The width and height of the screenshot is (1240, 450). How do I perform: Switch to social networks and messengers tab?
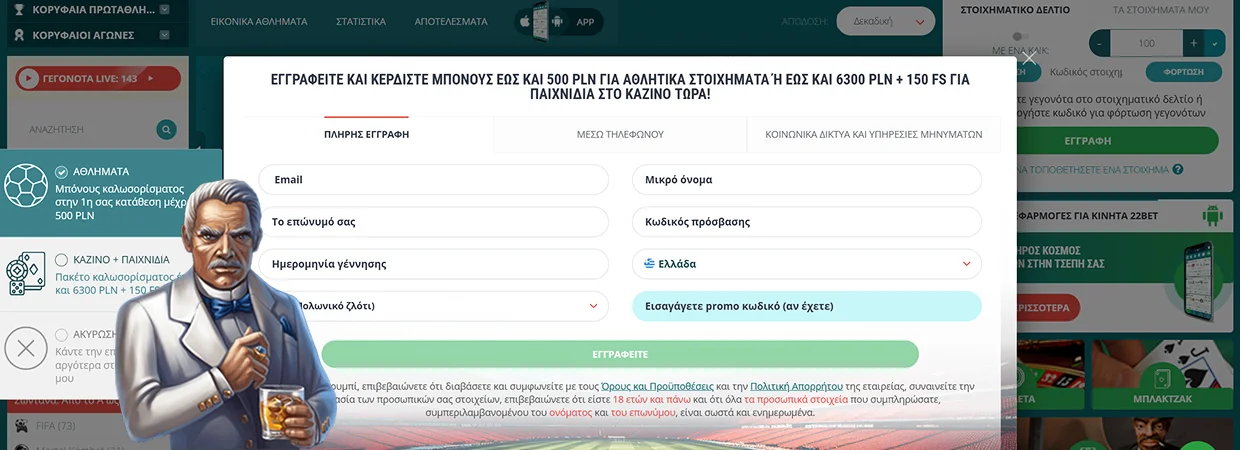pos(874,134)
